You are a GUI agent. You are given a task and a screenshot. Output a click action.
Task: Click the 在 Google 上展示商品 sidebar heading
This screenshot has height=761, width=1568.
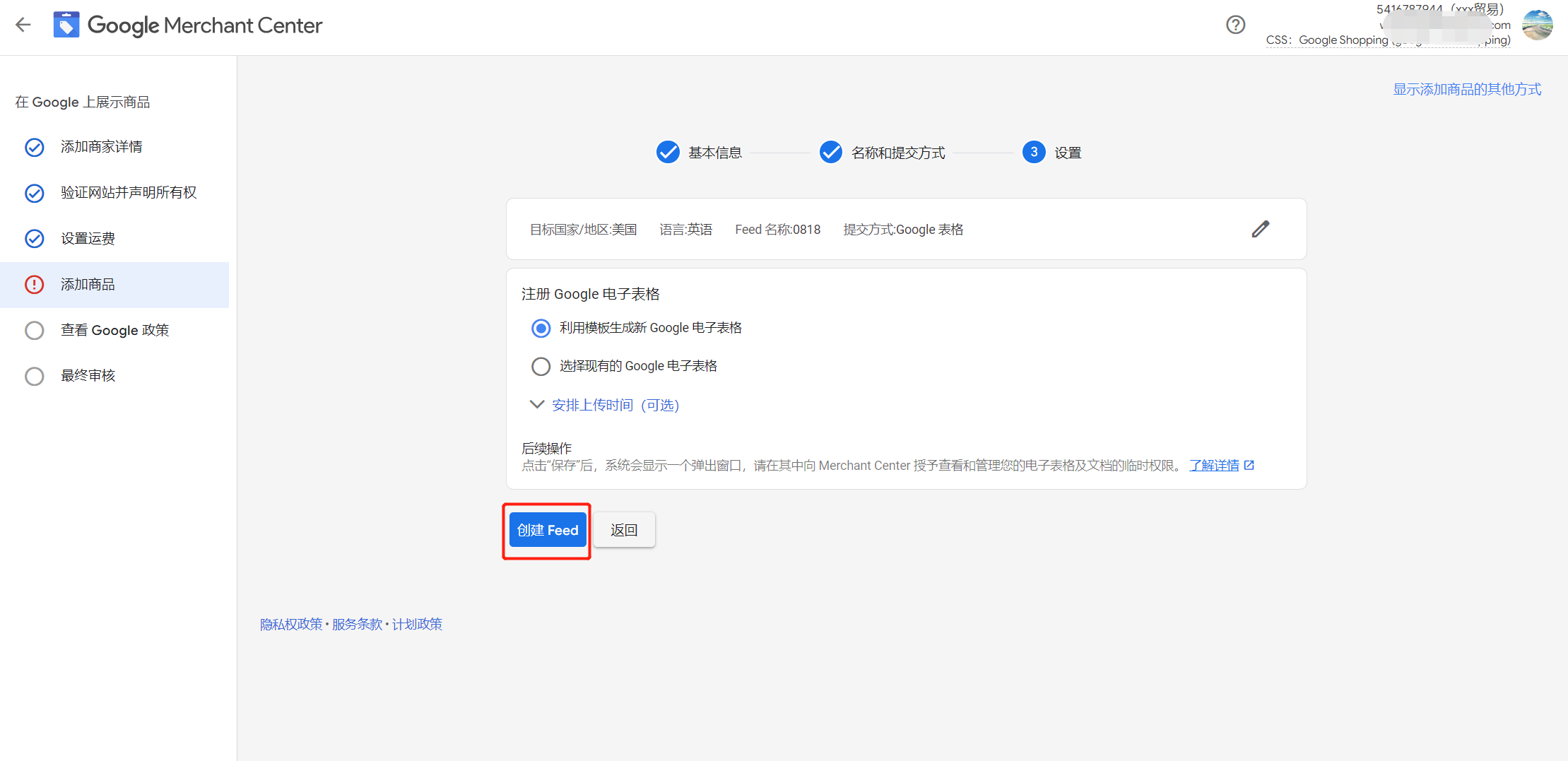[83, 102]
